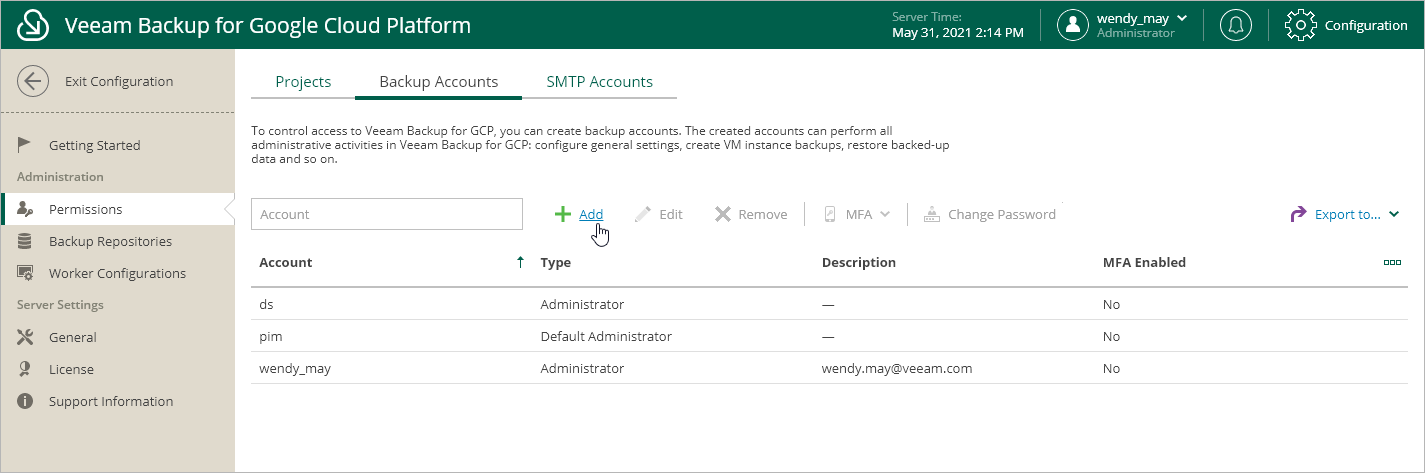Click the Edit button label
Image resolution: width=1425 pixels, height=473 pixels.
pyautogui.click(x=671, y=214)
